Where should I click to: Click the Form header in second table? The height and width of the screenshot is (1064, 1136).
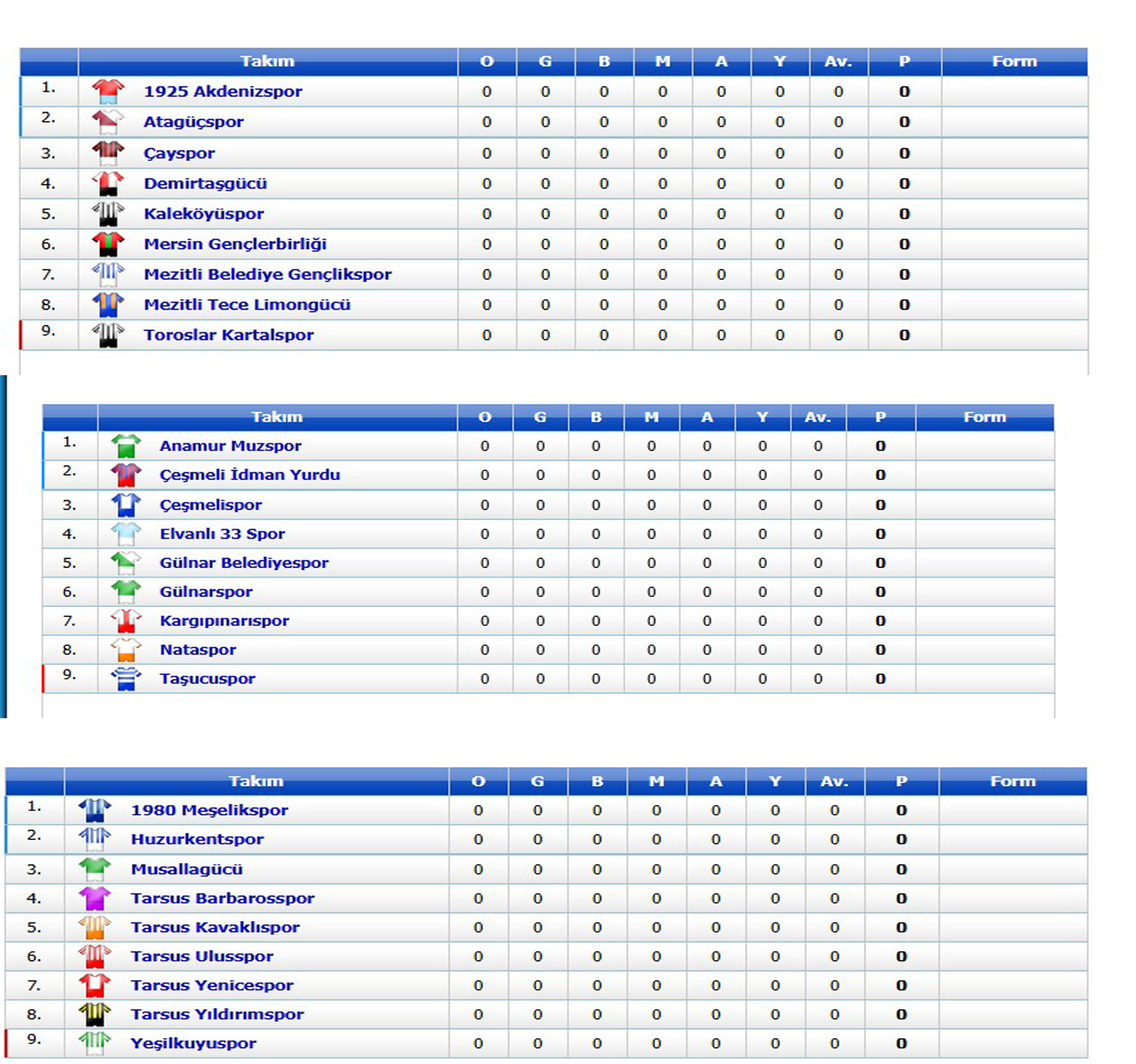(x=984, y=417)
